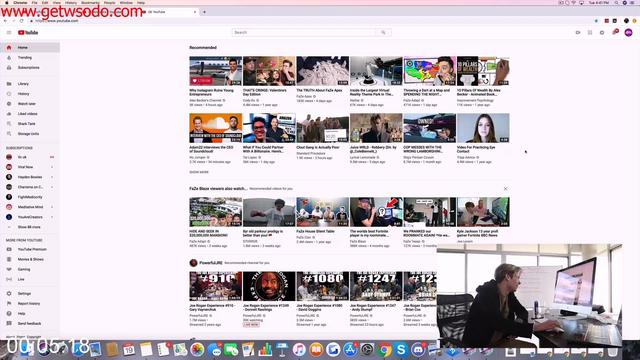Open Hayden Bowles subscription channel
Viewport: 640px width, 360px height.
(30, 177)
